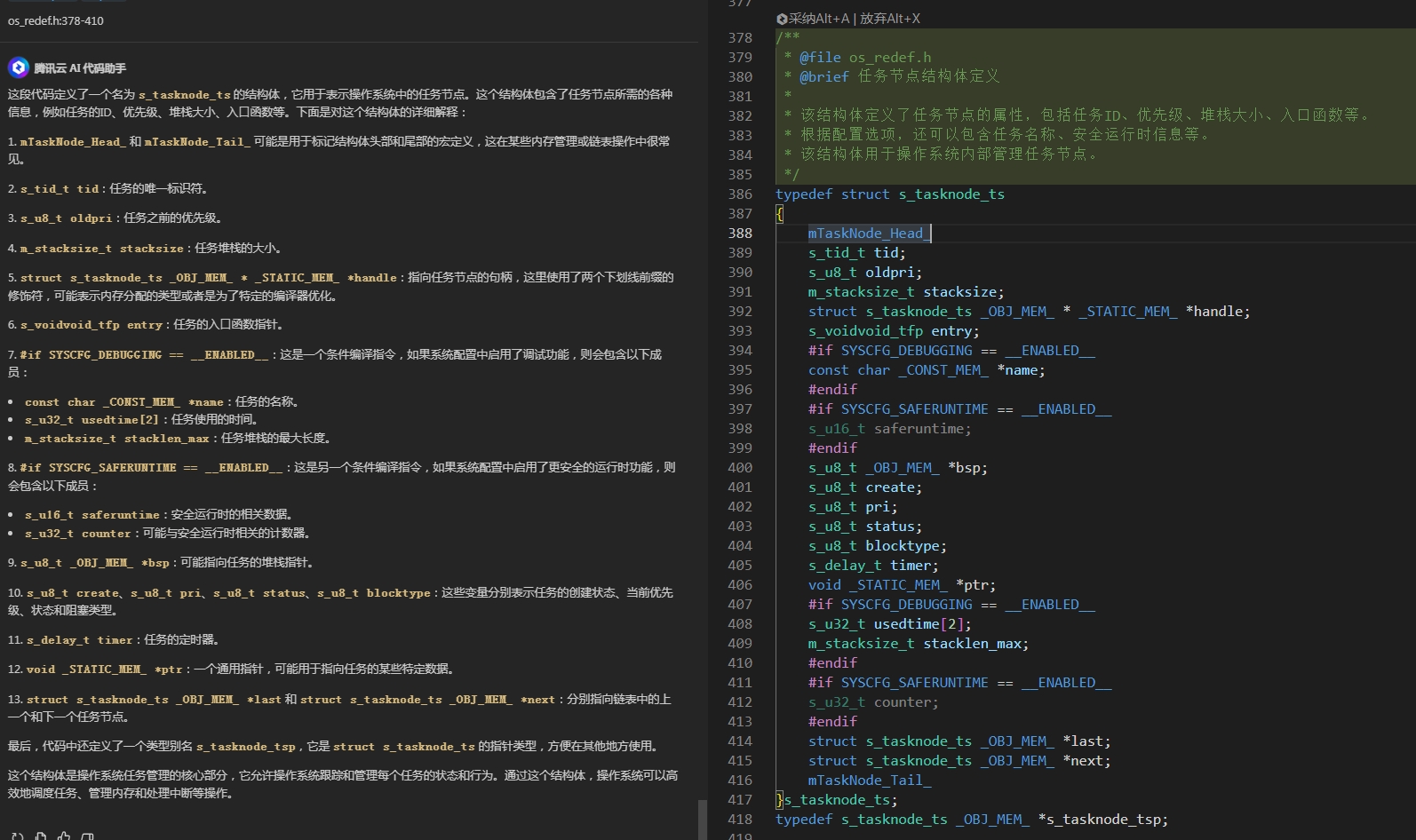Click chat item 3 's_u8_t oldpri' explanation
The image size is (1416, 840).
(x=115, y=218)
